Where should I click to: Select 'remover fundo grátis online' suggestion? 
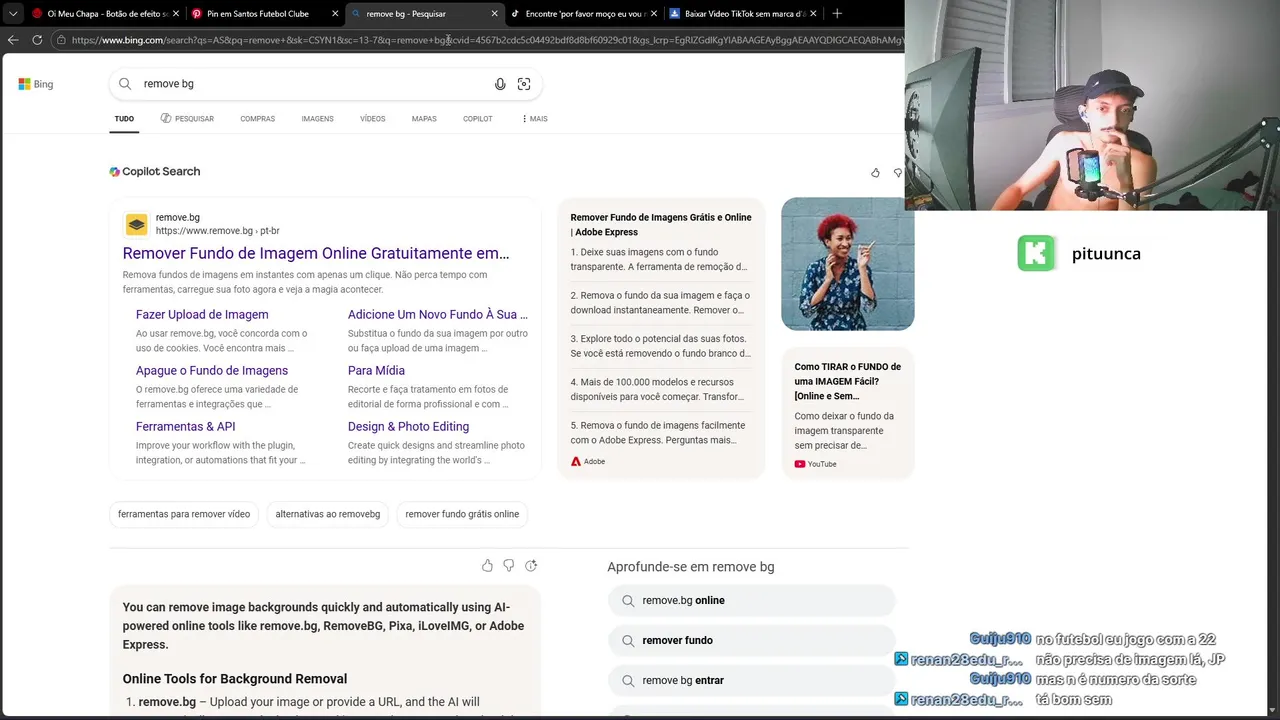click(x=462, y=514)
